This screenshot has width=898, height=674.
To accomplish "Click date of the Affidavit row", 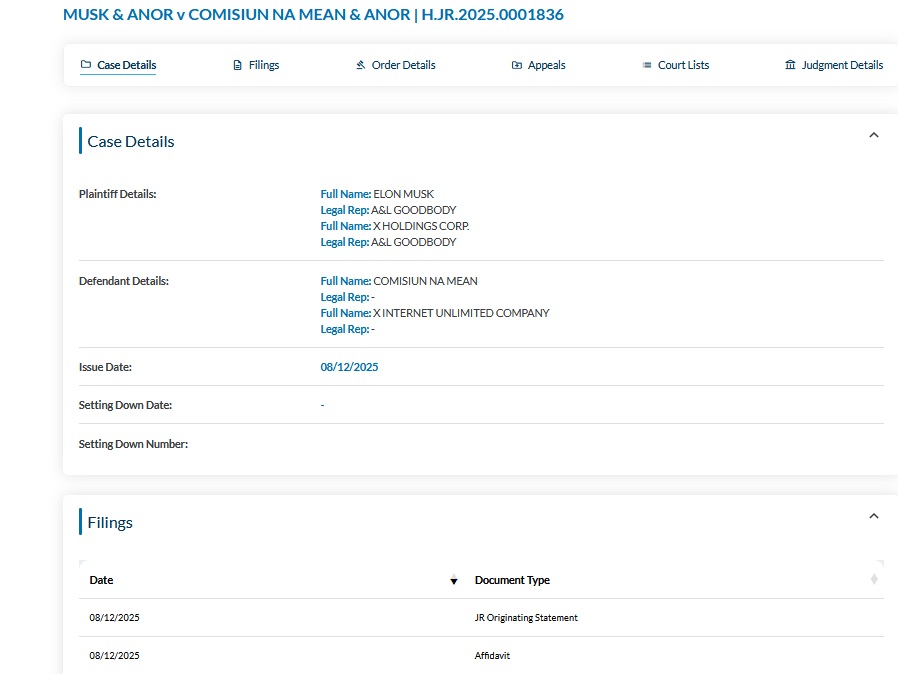I will 115,656.
